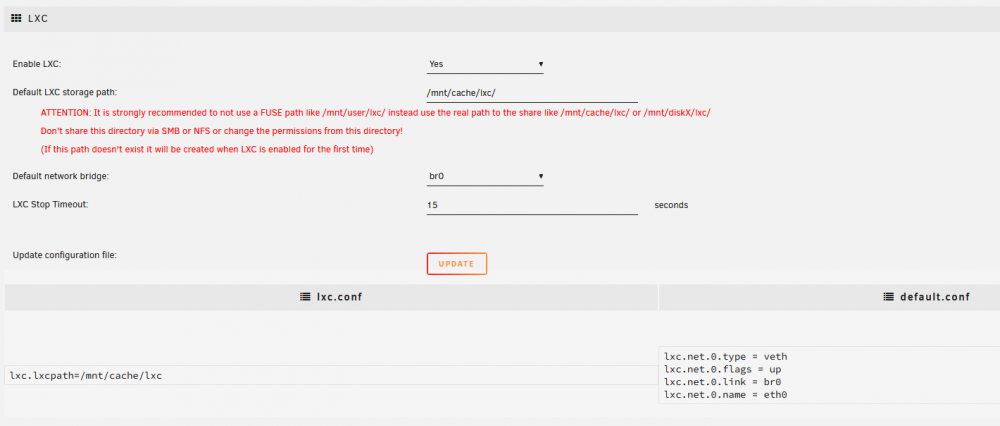
Task: Click the 'lxc.net.0.type = veth' line
Action: [x=728, y=356]
